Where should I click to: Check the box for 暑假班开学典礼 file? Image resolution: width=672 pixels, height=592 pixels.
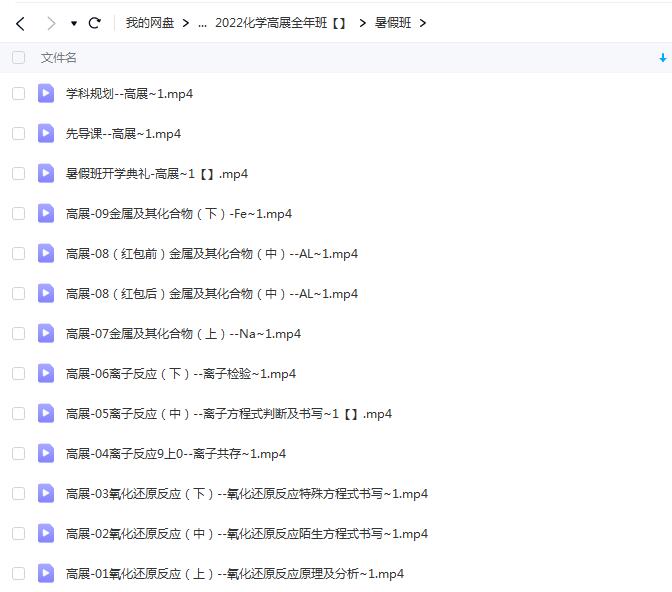[18, 173]
